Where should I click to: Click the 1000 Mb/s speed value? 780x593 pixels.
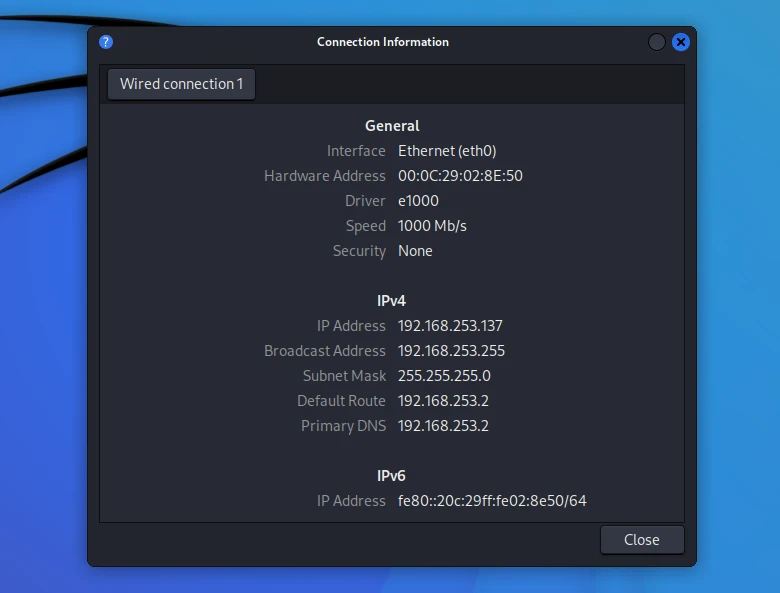pos(432,226)
